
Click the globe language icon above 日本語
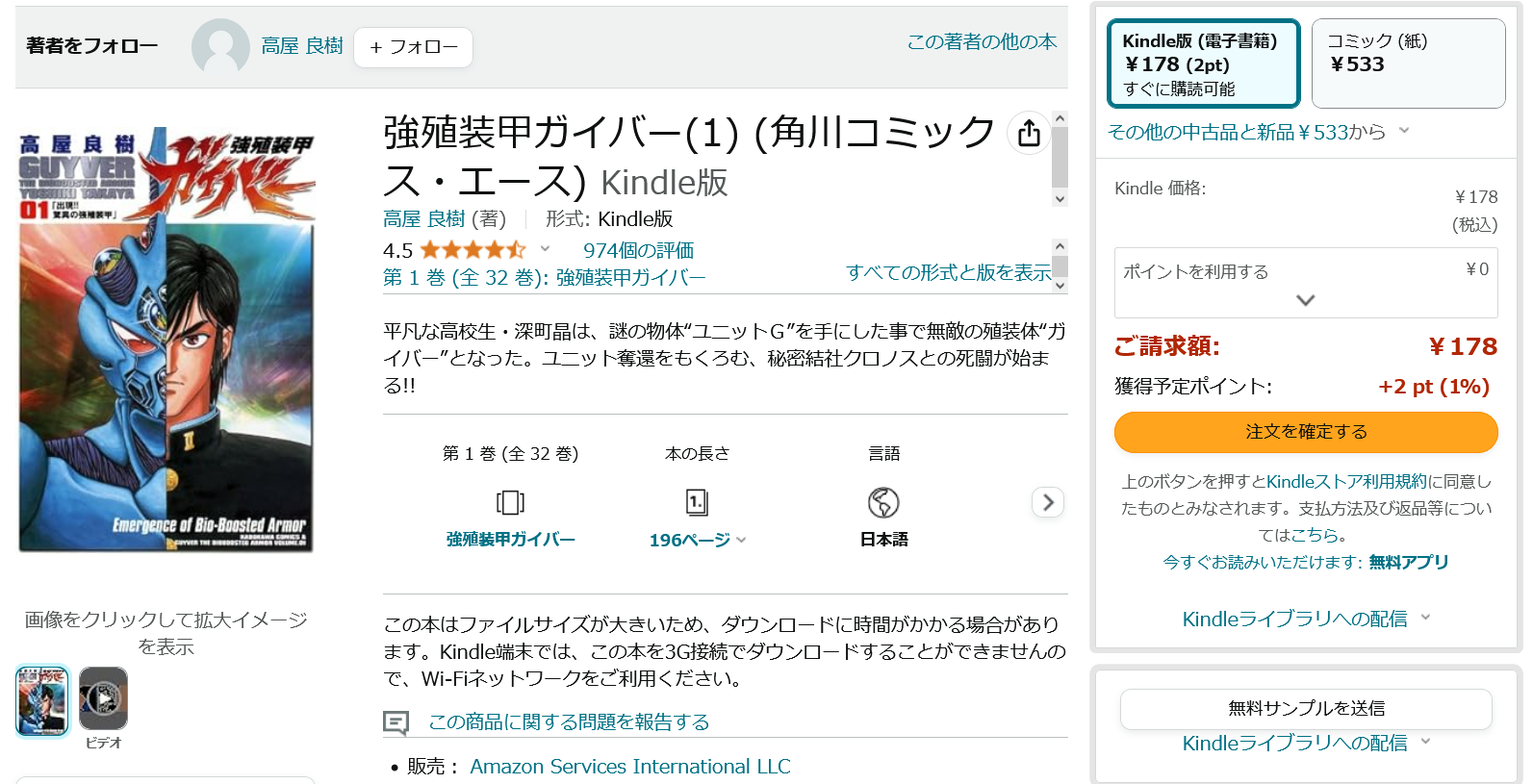pyautogui.click(x=883, y=502)
